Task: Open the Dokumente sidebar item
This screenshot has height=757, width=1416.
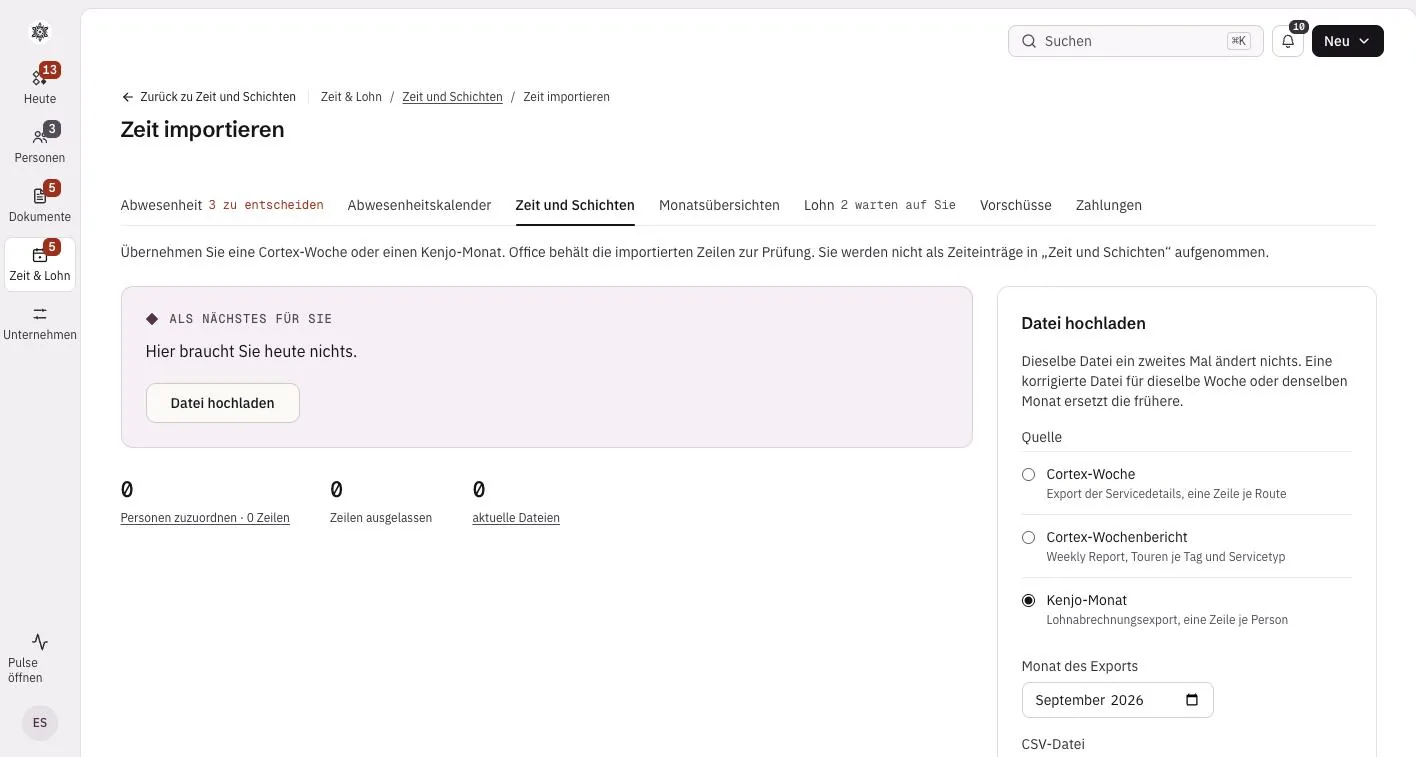Action: (40, 204)
